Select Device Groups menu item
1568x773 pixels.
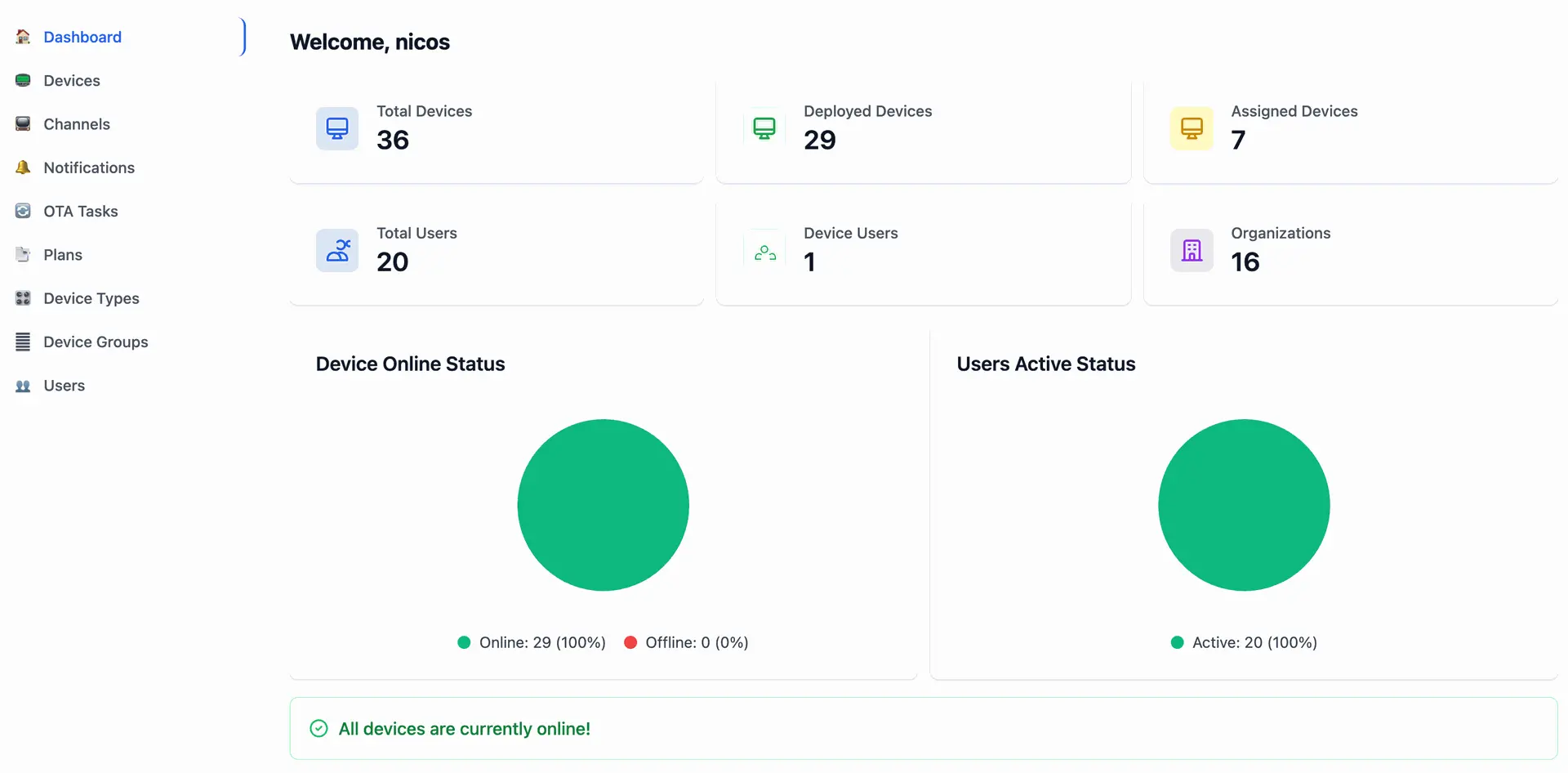96,342
